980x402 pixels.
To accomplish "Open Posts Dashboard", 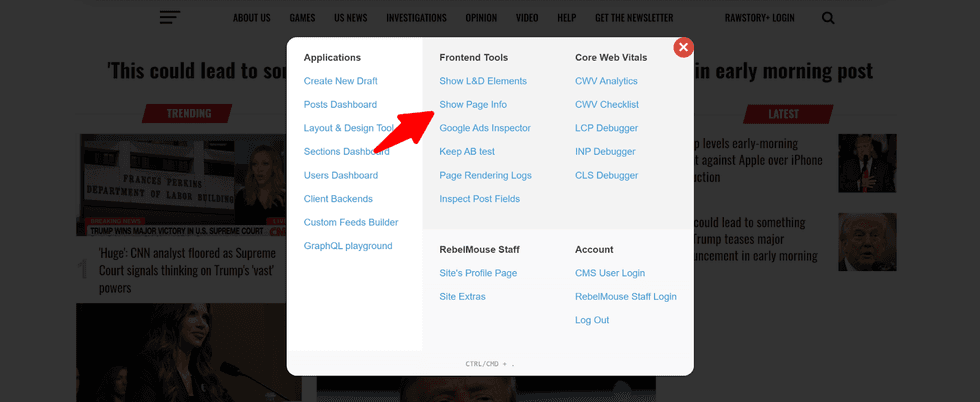I will [x=340, y=104].
